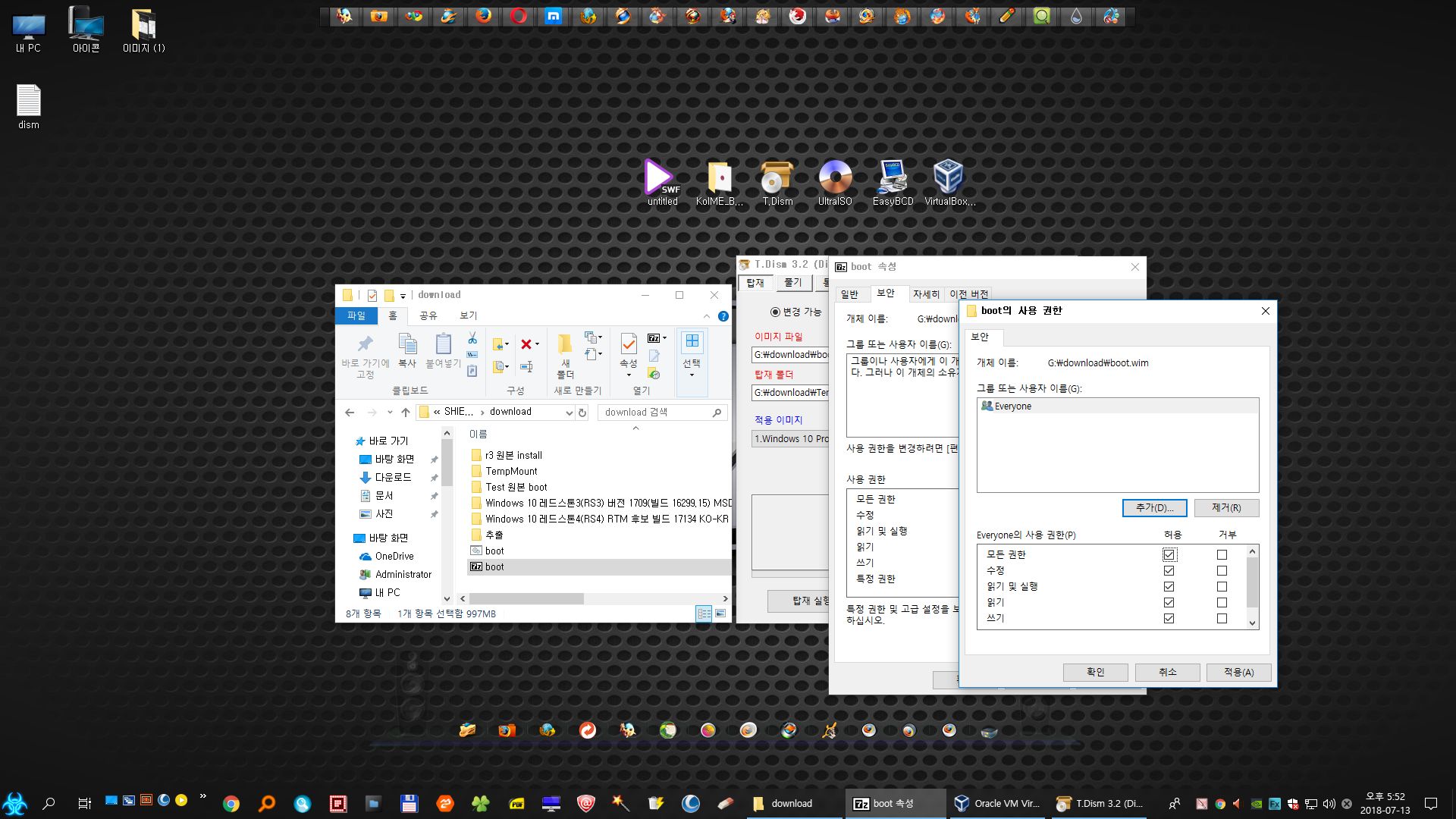
Task: Switch to details view in Explorer status bar
Action: 704,613
